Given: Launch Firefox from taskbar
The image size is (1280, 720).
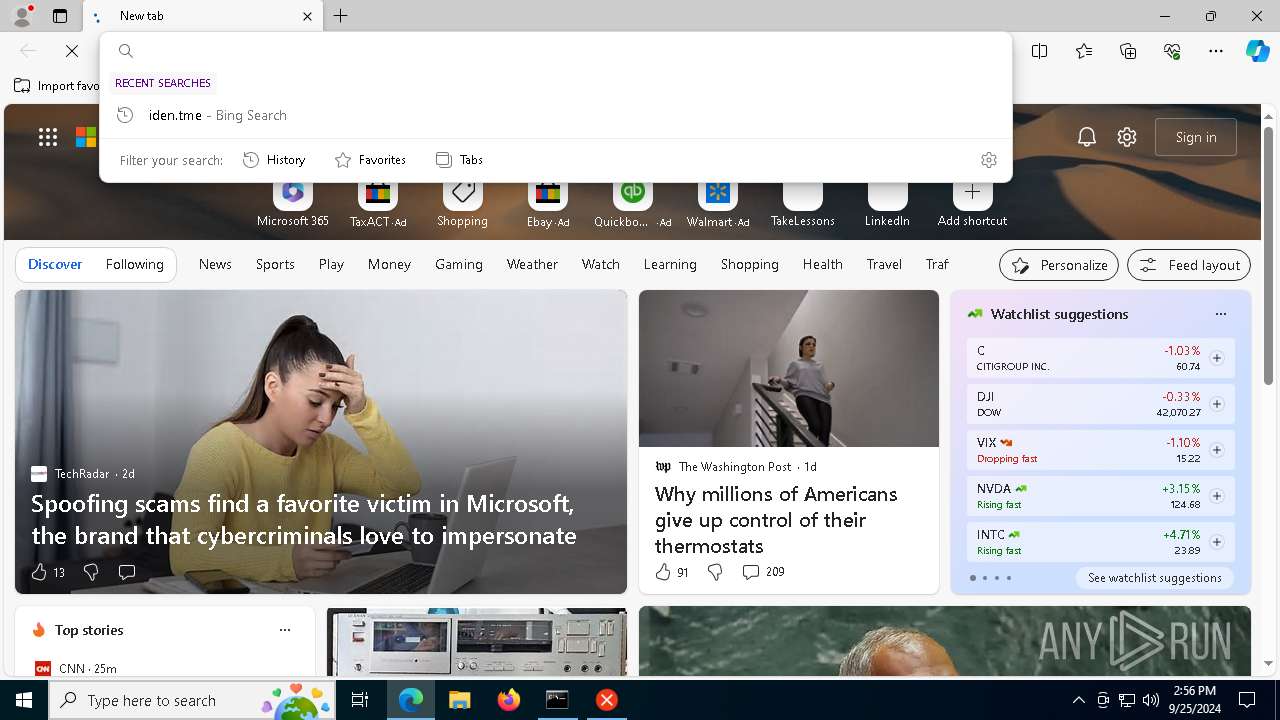Looking at the screenshot, I should (508, 700).
